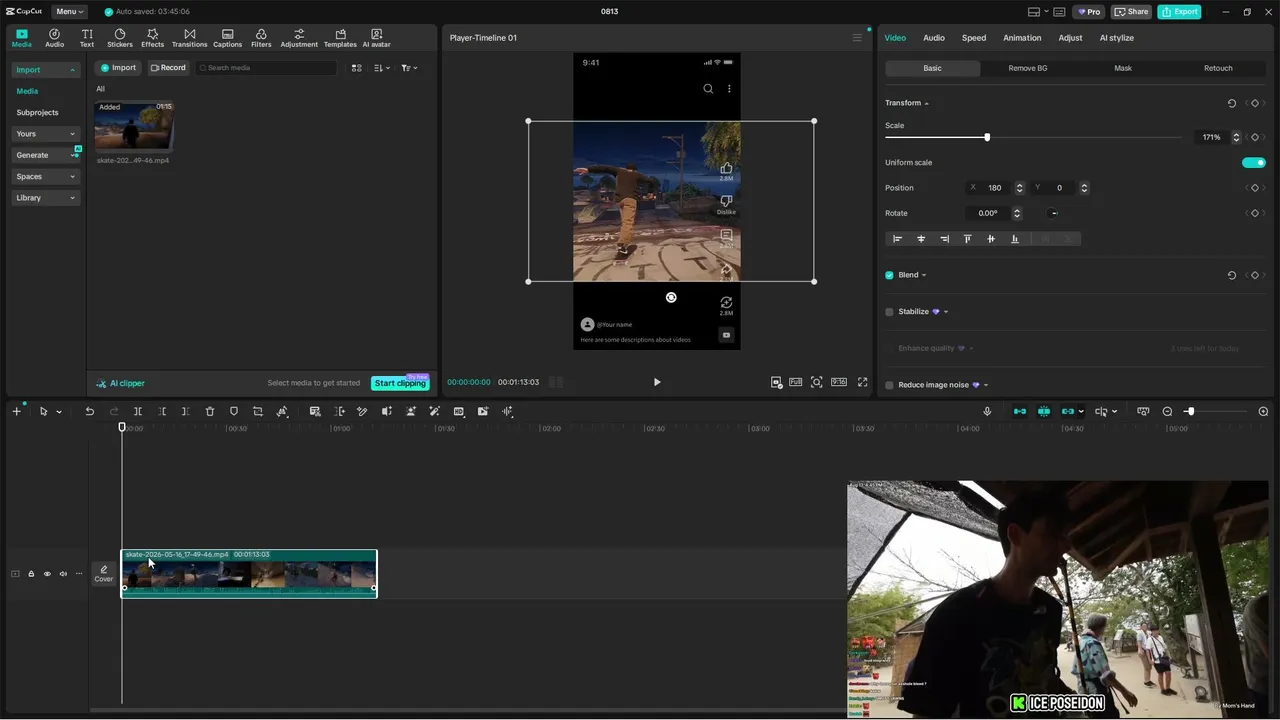Toggle the main track magnet
This screenshot has width=1280, height=720.
click(1020, 411)
